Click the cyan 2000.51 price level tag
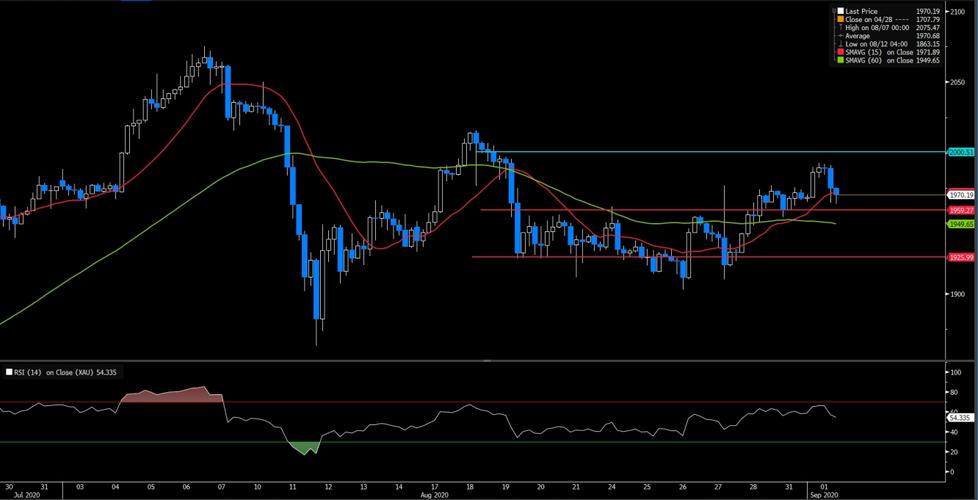This screenshot has width=978, height=500. pyautogui.click(x=960, y=151)
